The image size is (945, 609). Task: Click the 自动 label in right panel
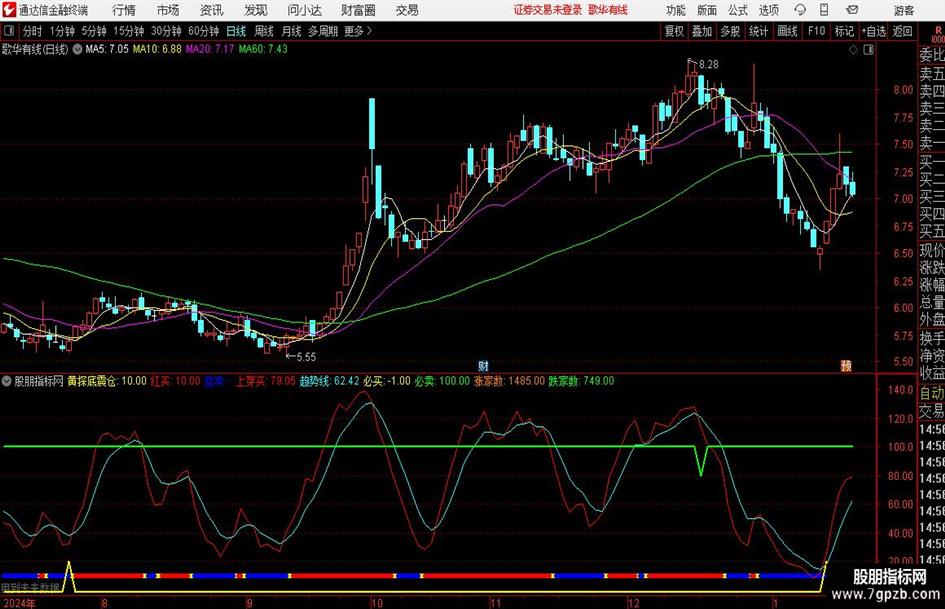(x=931, y=393)
